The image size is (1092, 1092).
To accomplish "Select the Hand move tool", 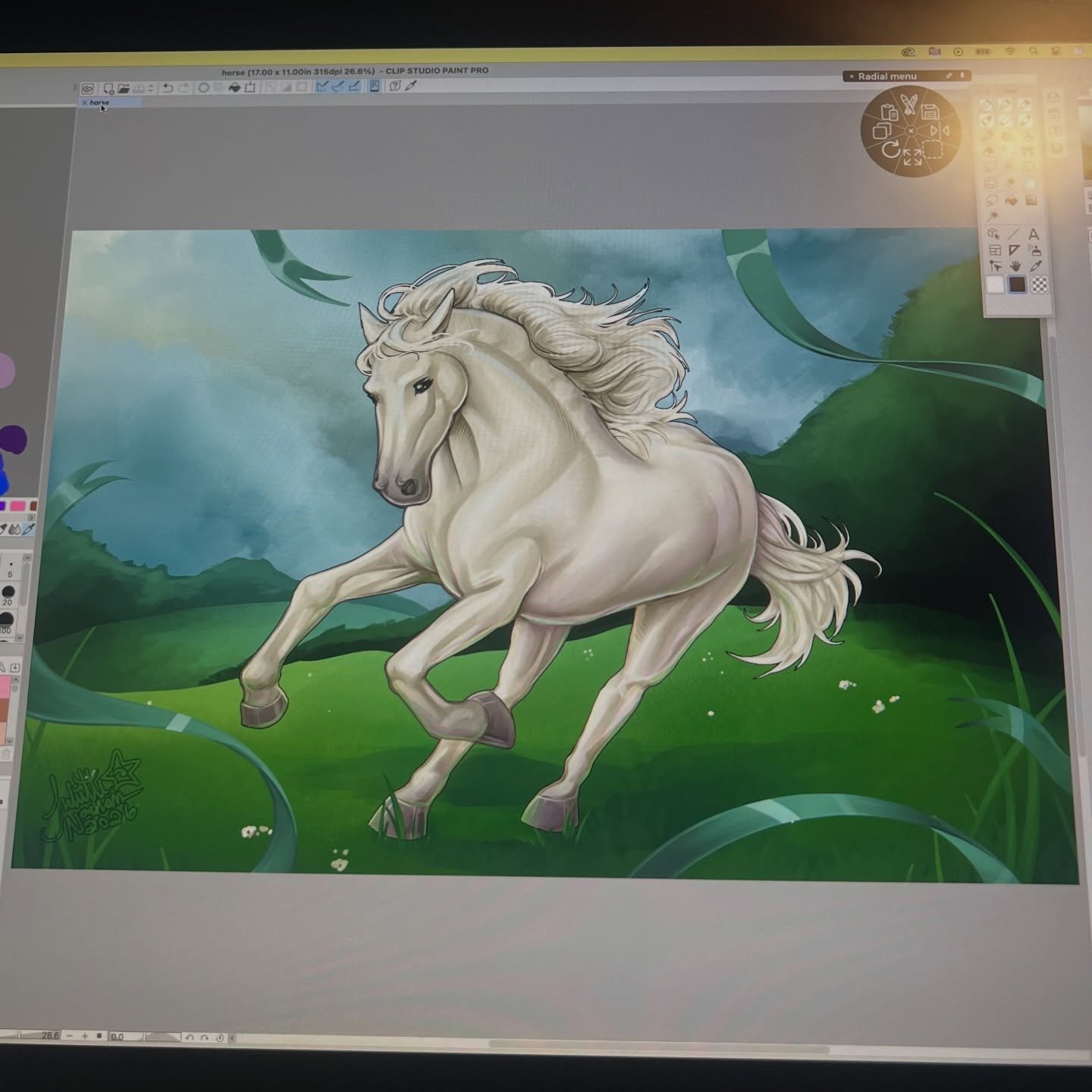I will click(1015, 266).
